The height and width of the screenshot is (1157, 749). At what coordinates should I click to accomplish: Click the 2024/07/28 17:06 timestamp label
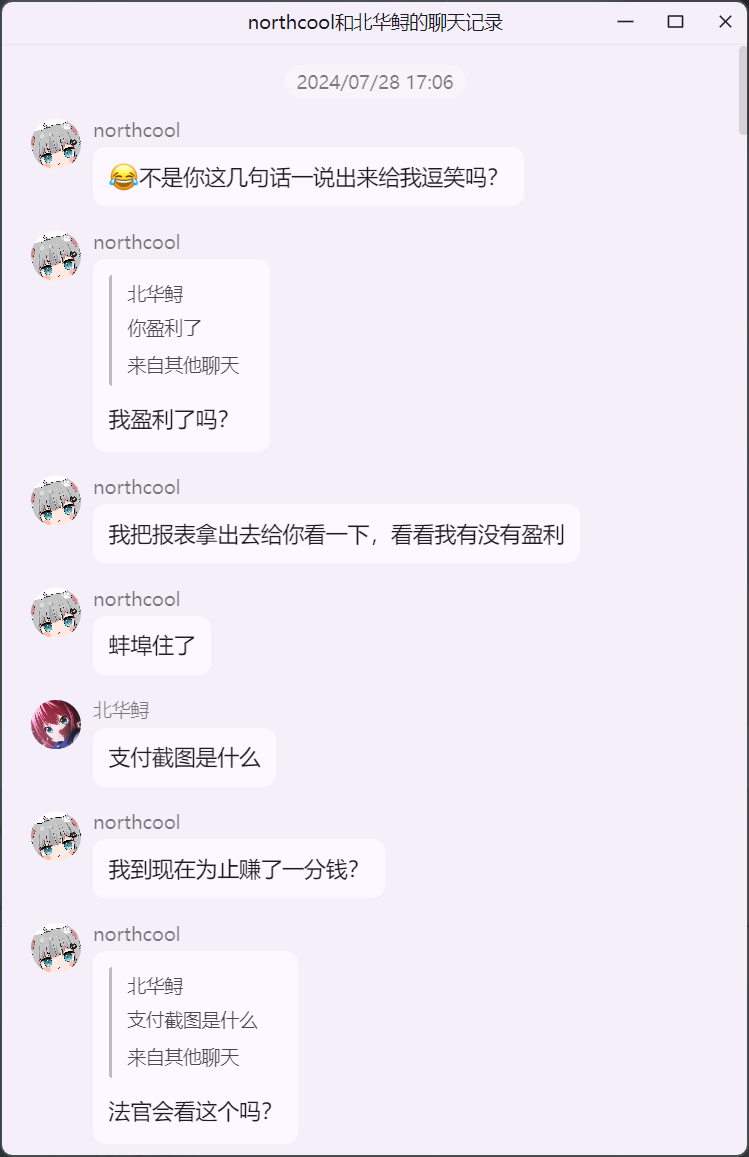tap(375, 82)
